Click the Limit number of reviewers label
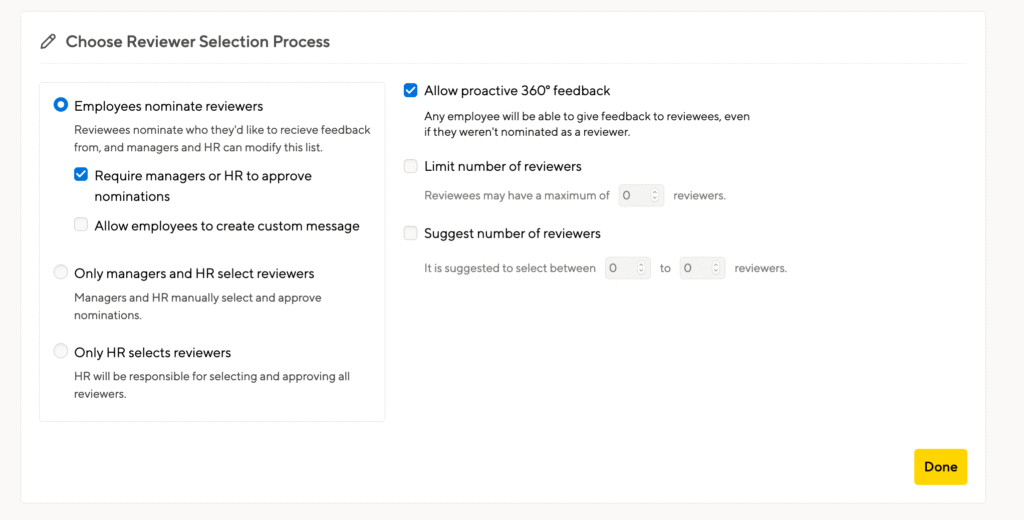The width and height of the screenshot is (1024, 520). click(503, 167)
